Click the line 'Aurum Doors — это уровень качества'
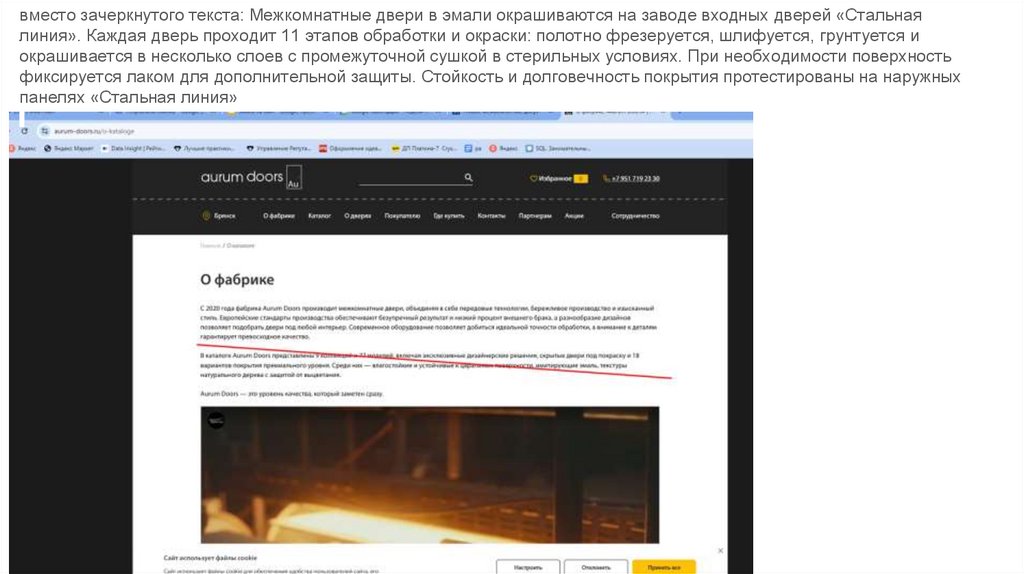Screen dimensions: 1024x574 click(x=291, y=394)
